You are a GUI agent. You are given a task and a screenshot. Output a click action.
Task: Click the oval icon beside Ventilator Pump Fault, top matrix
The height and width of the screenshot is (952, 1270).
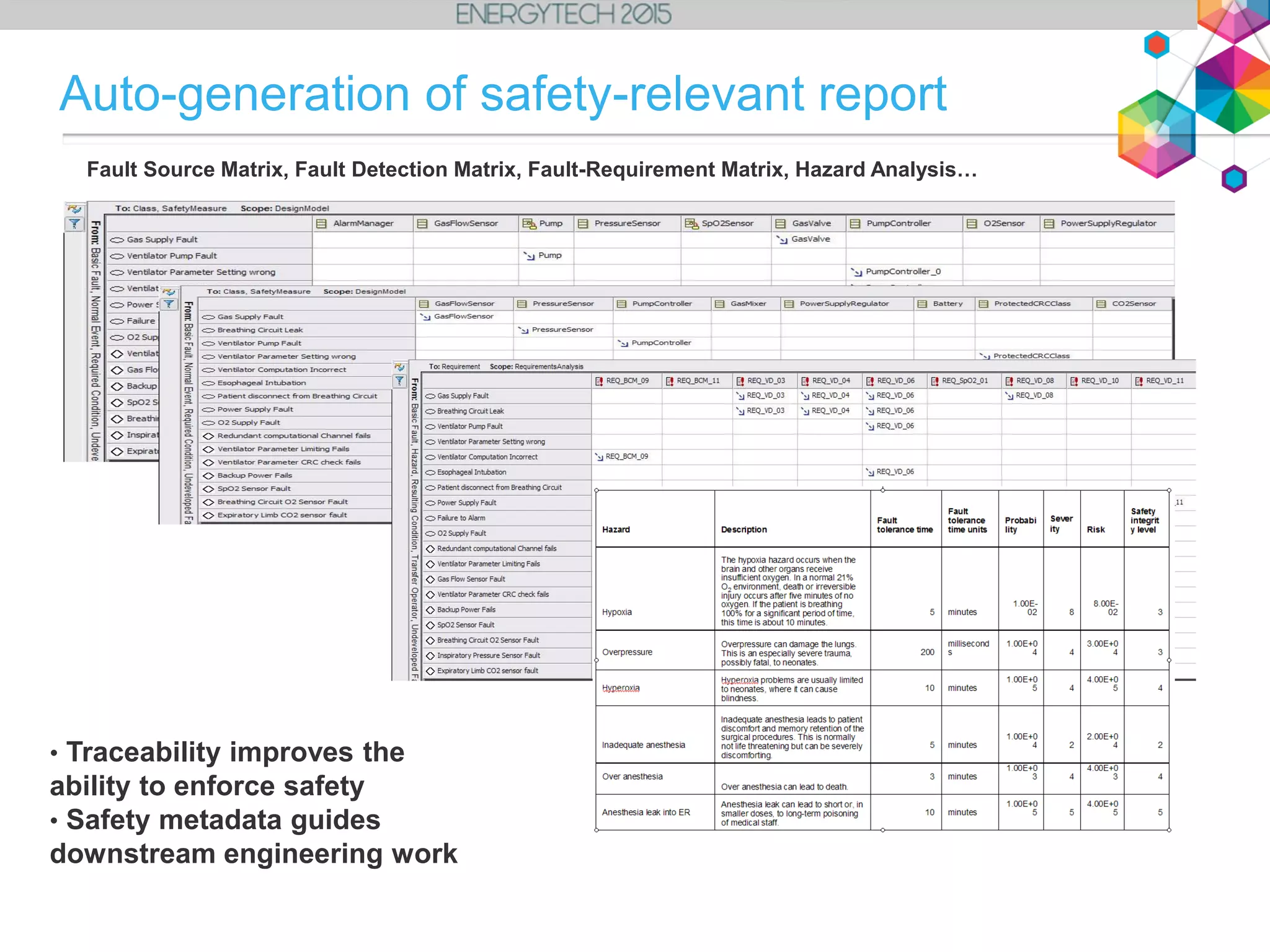pyautogui.click(x=117, y=256)
